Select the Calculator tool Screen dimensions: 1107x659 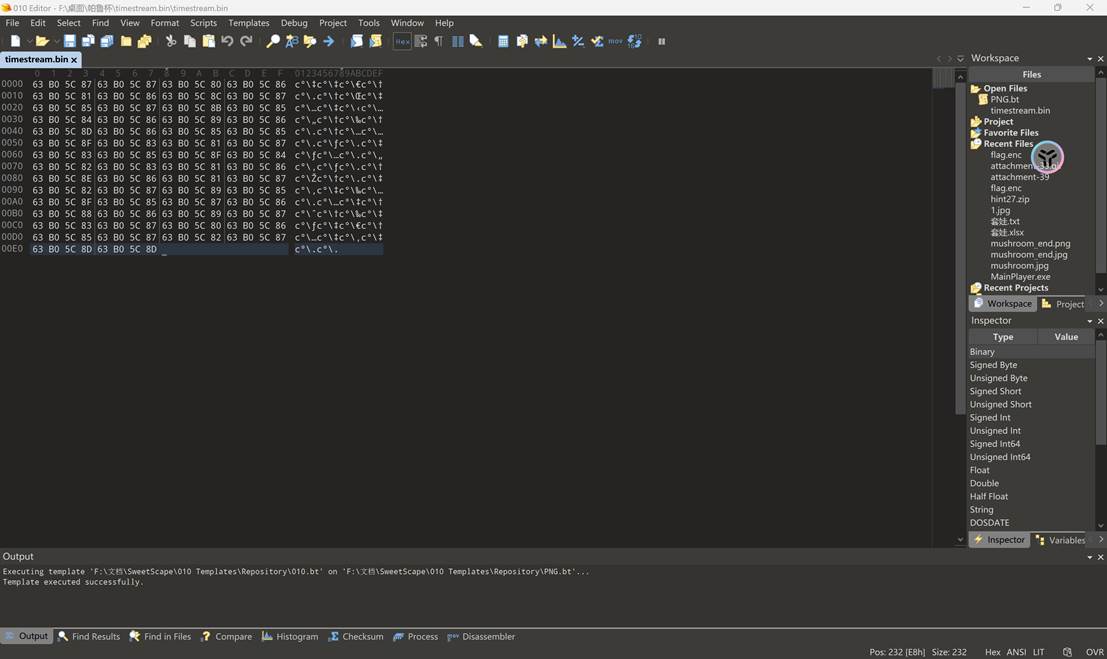(503, 41)
